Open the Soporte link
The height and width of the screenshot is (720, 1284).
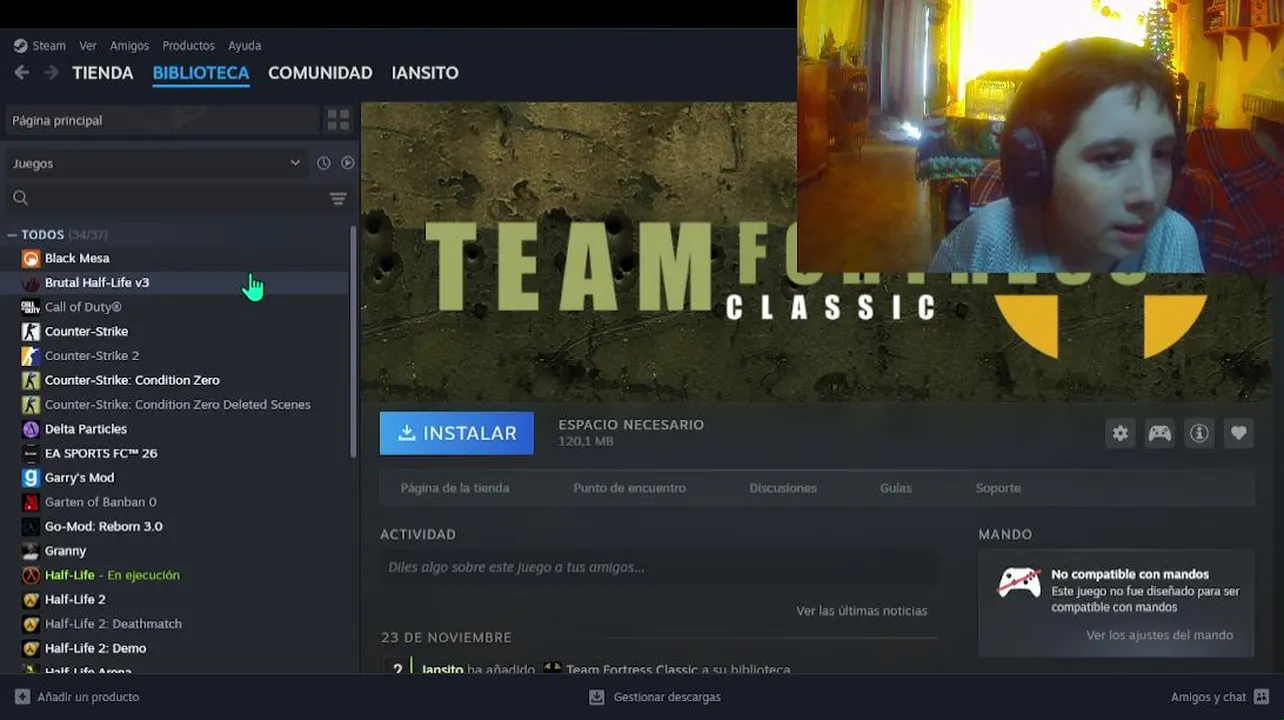pyautogui.click(x=998, y=488)
